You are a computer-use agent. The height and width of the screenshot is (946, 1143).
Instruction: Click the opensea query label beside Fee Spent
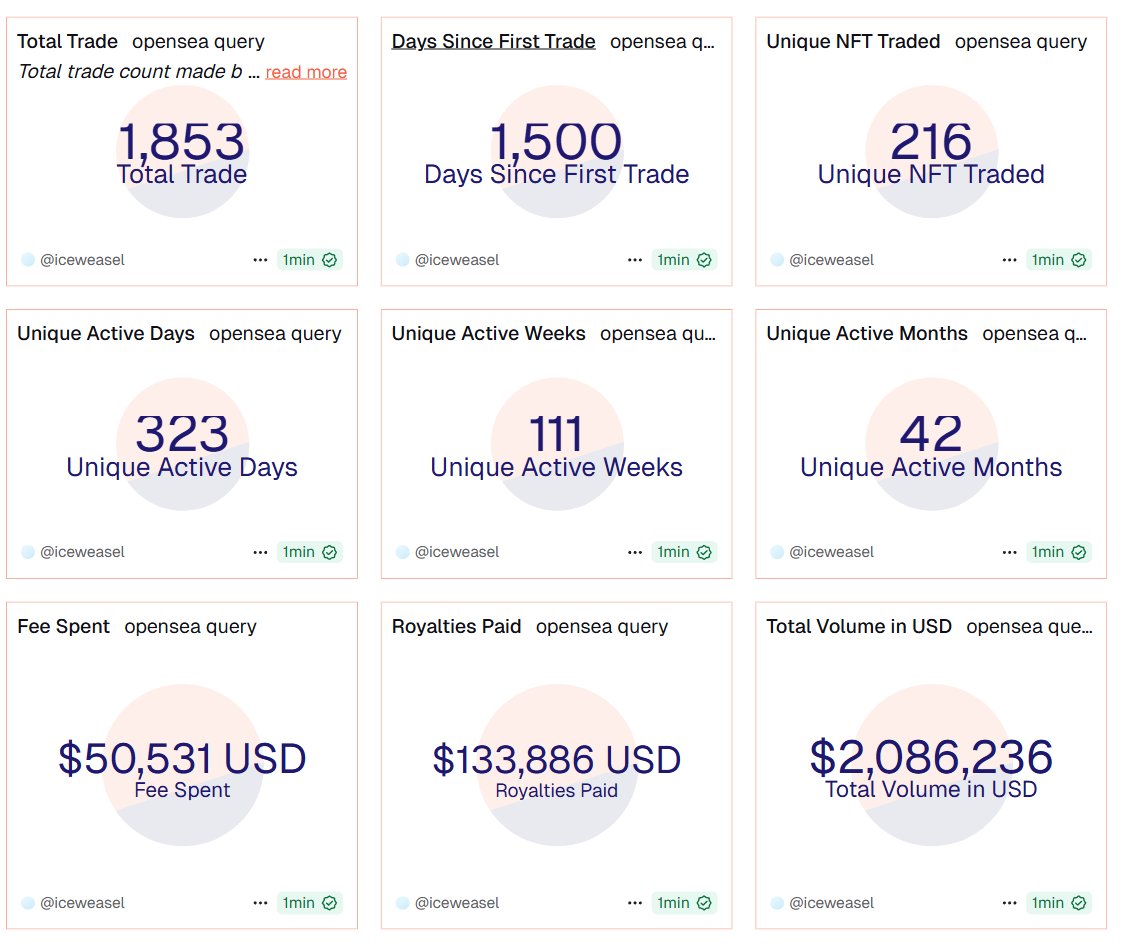190,627
